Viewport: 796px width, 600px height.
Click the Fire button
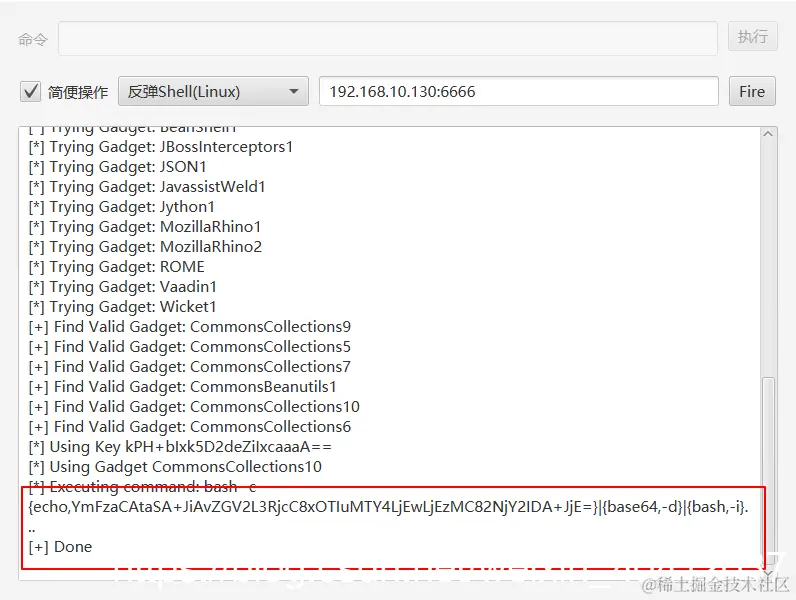[x=752, y=91]
